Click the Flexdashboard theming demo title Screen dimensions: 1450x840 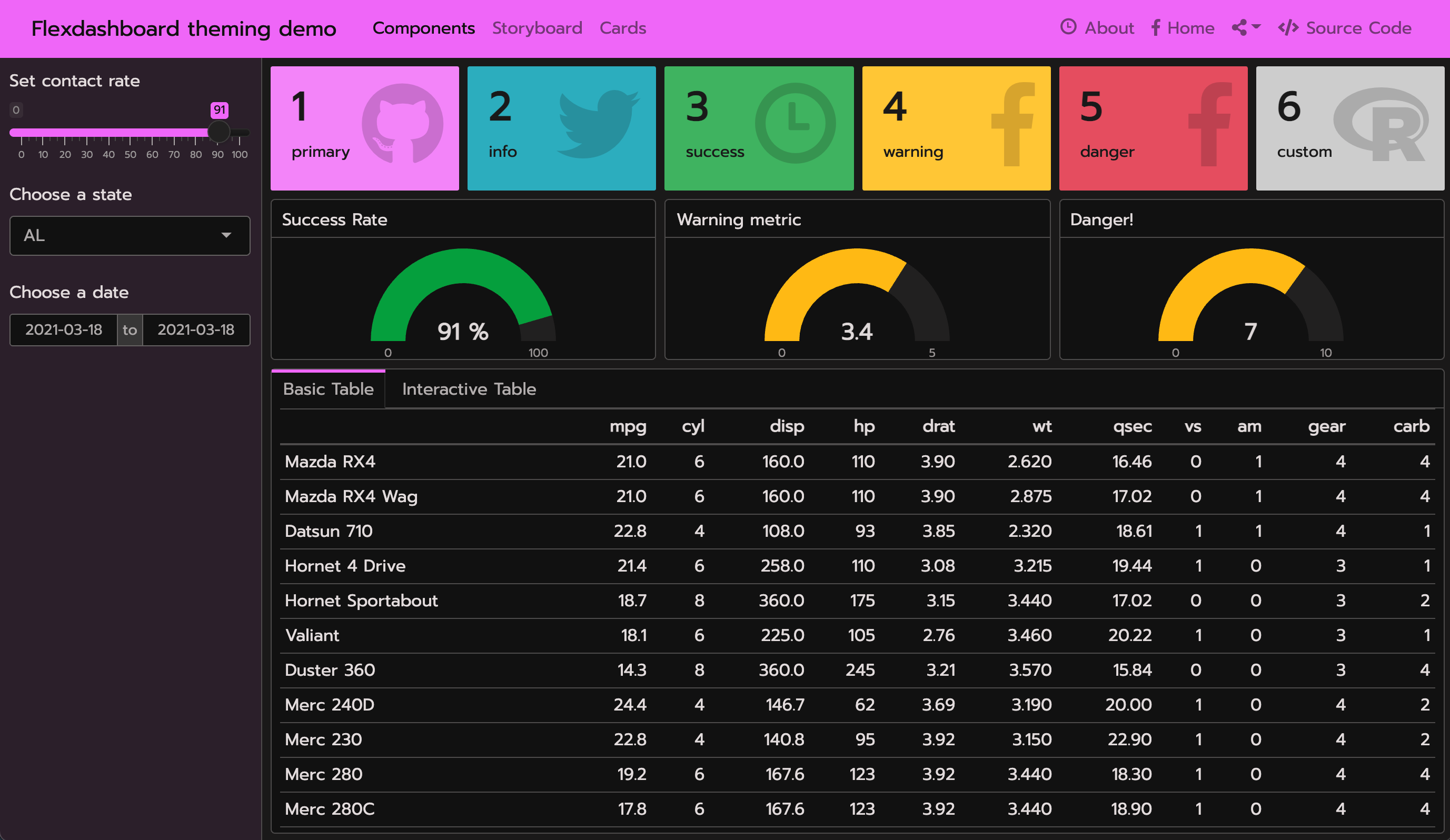pos(184,28)
